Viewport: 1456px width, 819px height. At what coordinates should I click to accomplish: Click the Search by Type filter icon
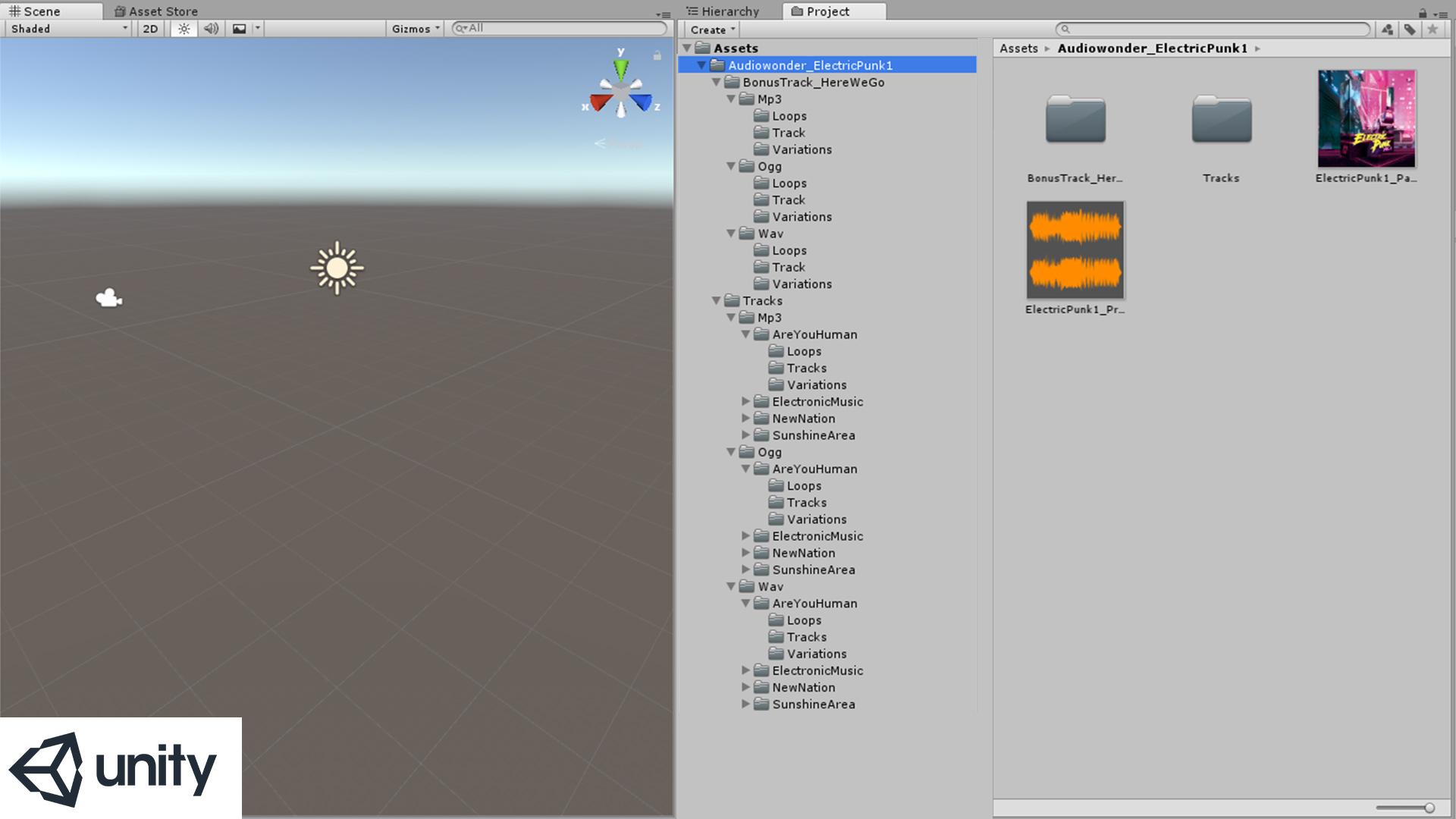pos(1387,29)
